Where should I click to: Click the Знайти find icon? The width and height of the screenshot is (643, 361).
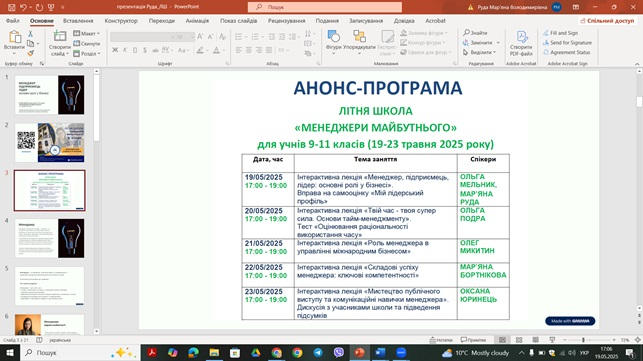point(475,33)
